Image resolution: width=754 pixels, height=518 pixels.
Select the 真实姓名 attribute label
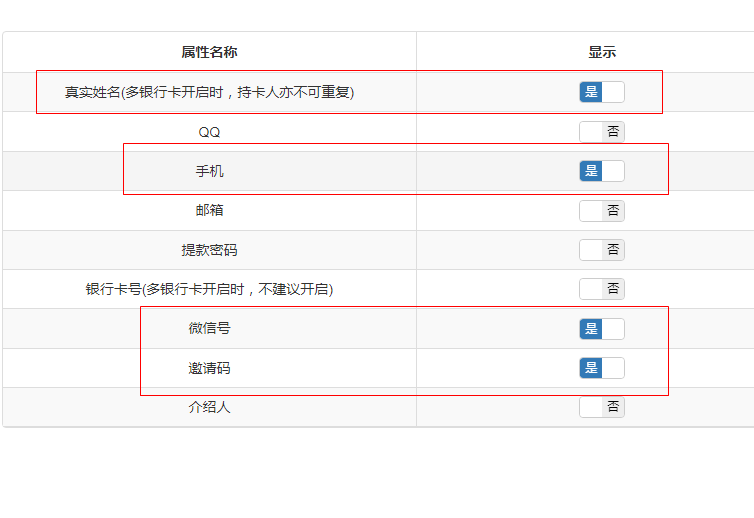(x=209, y=92)
